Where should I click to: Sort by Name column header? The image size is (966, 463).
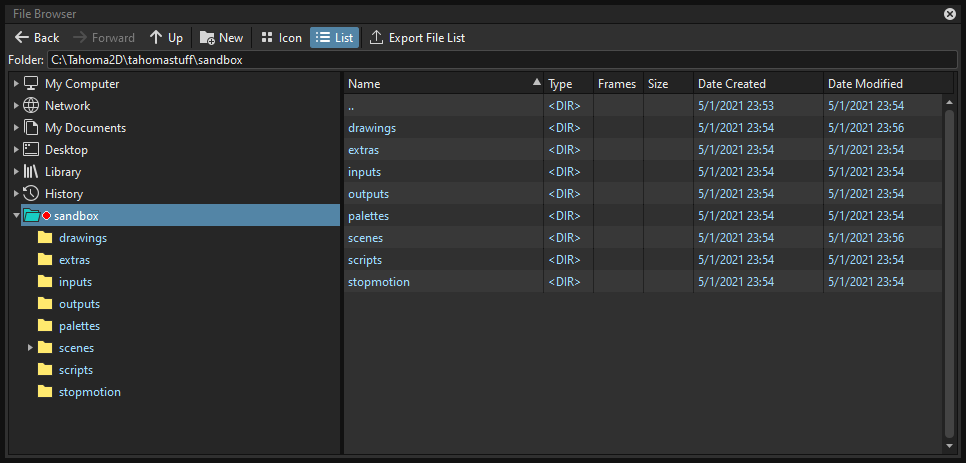(444, 84)
